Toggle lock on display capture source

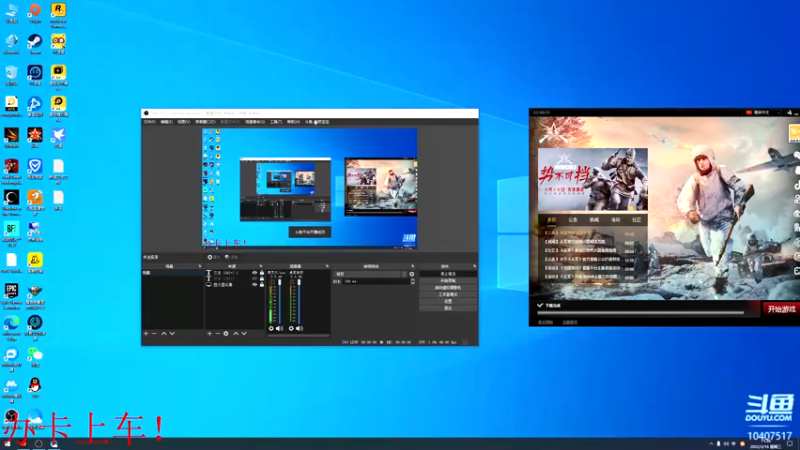(262, 285)
